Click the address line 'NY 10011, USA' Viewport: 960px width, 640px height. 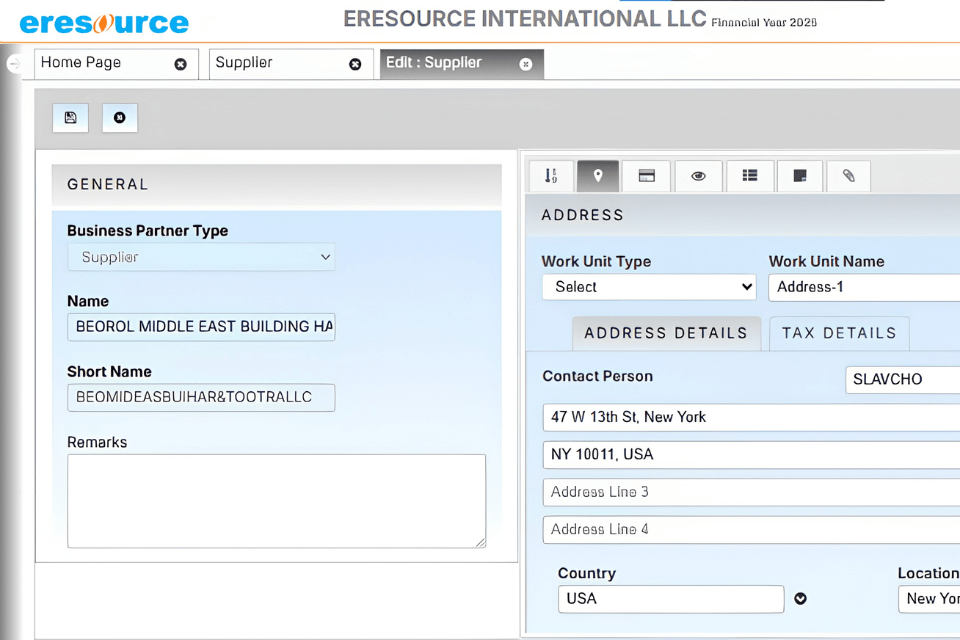(x=751, y=454)
